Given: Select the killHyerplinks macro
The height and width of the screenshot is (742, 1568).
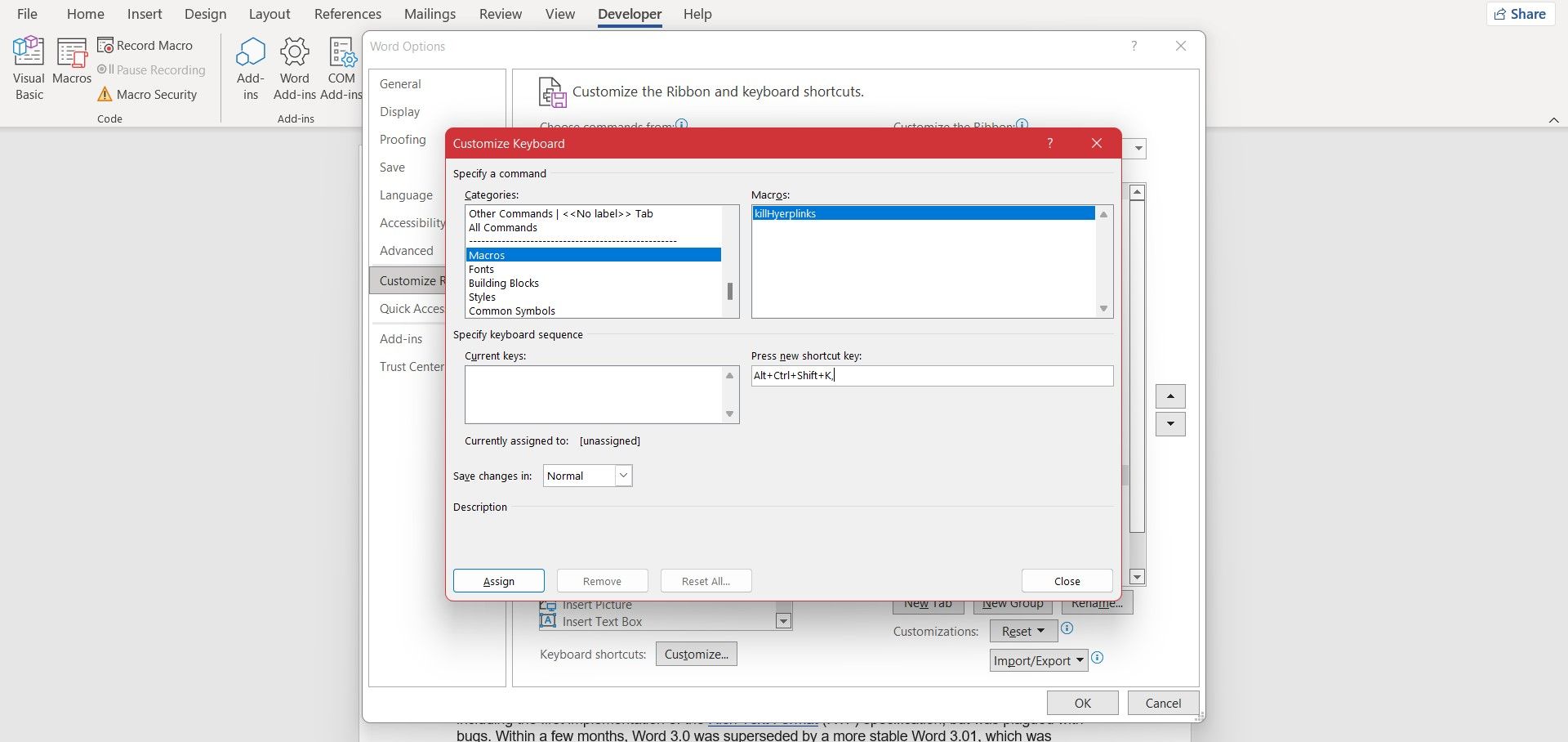Looking at the screenshot, I should point(924,213).
